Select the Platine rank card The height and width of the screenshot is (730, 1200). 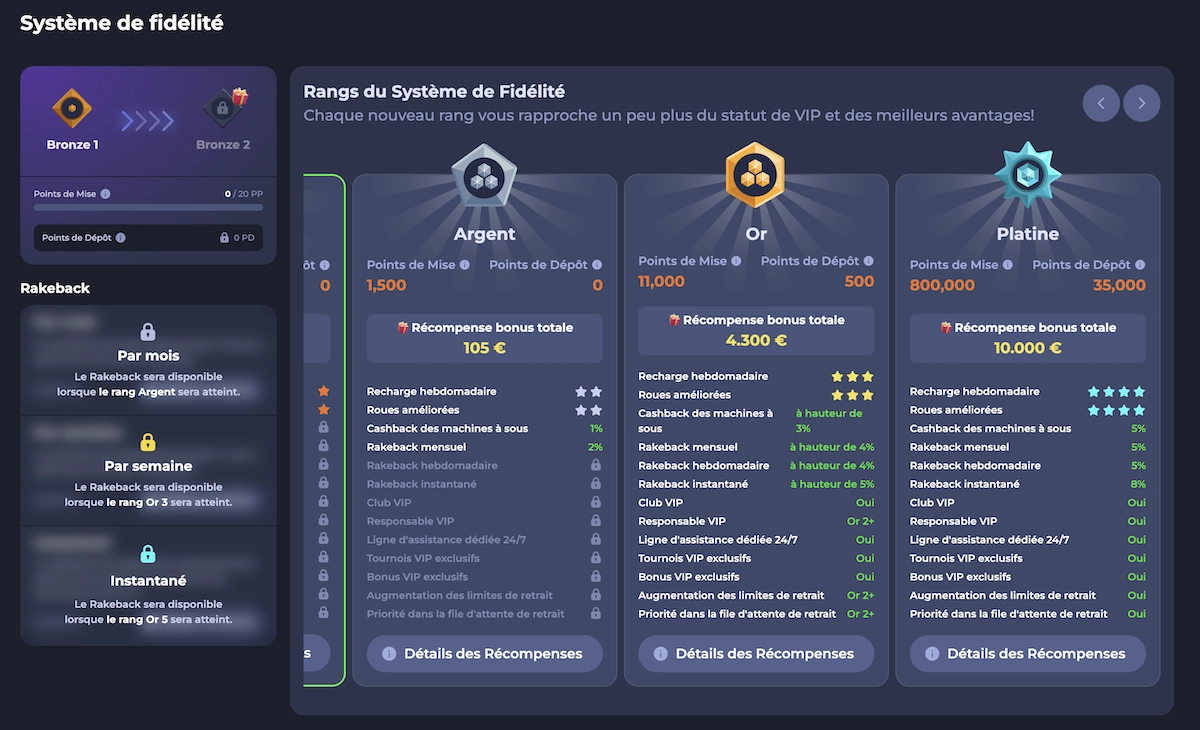point(1026,233)
